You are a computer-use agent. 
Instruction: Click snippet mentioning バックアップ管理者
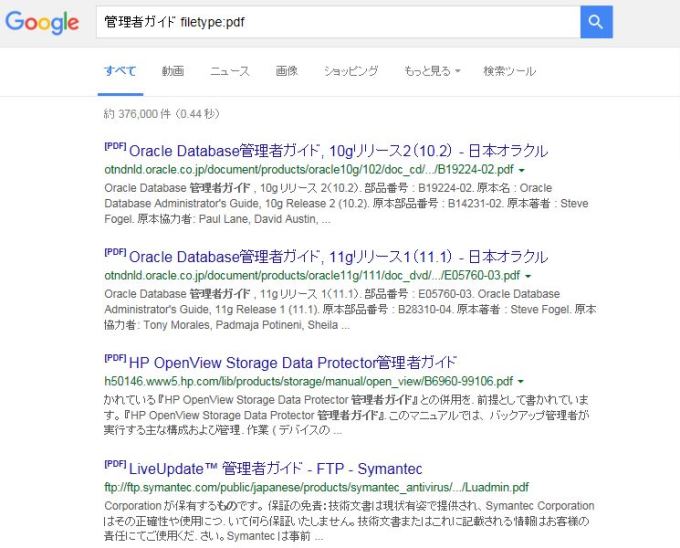click(x=347, y=415)
